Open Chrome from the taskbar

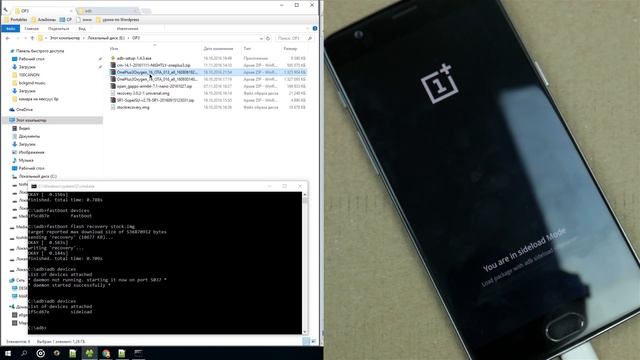pyautogui.click(x=106, y=353)
